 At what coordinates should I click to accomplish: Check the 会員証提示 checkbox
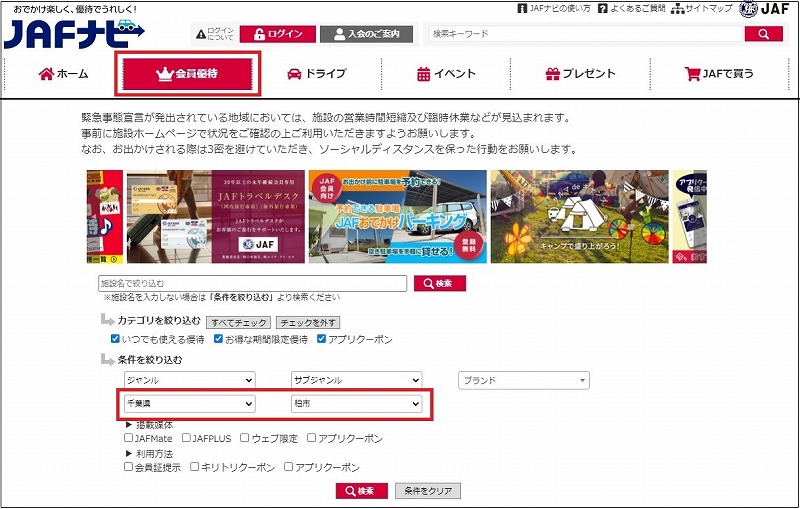point(129,467)
